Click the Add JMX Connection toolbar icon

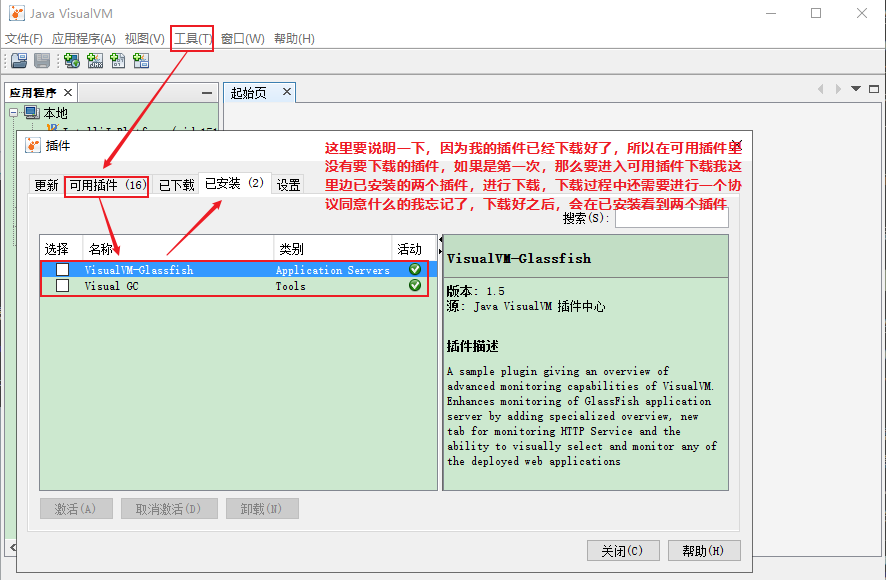tap(95, 60)
